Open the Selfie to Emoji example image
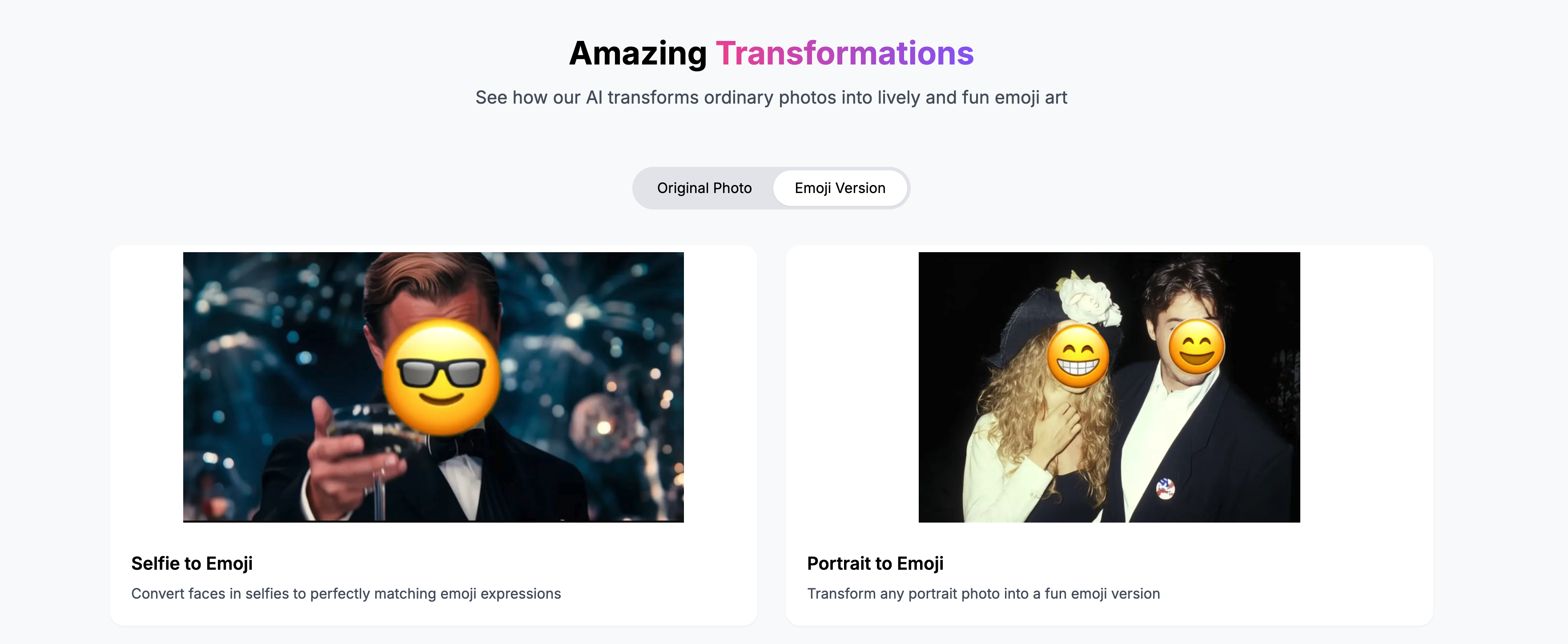Viewport: 1568px width, 644px height. pyautogui.click(x=434, y=387)
